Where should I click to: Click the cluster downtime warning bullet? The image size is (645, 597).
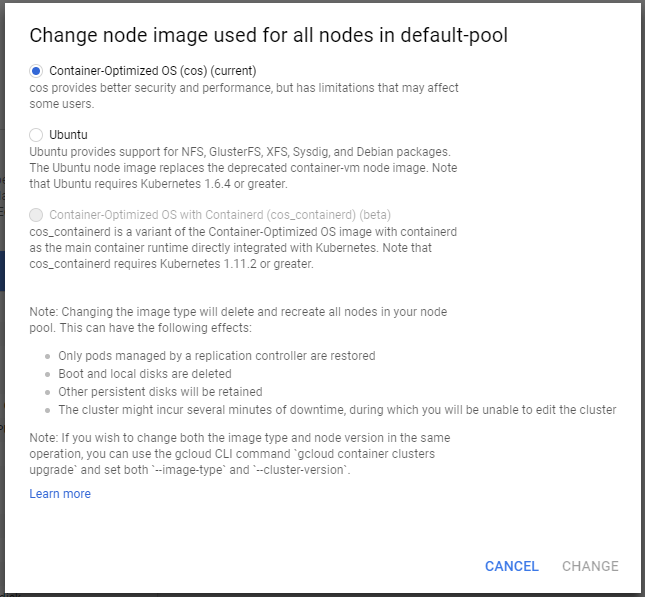pos(337,410)
